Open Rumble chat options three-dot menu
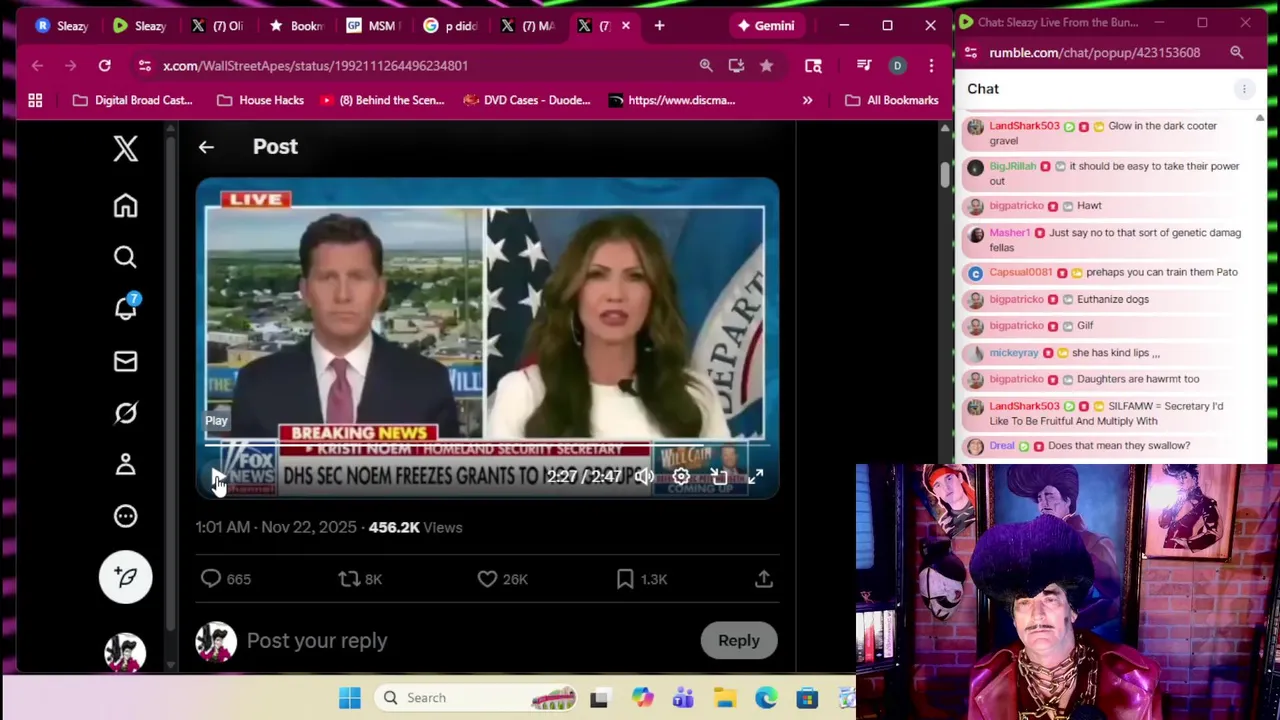Image resolution: width=1280 pixels, height=720 pixels. [x=1244, y=89]
